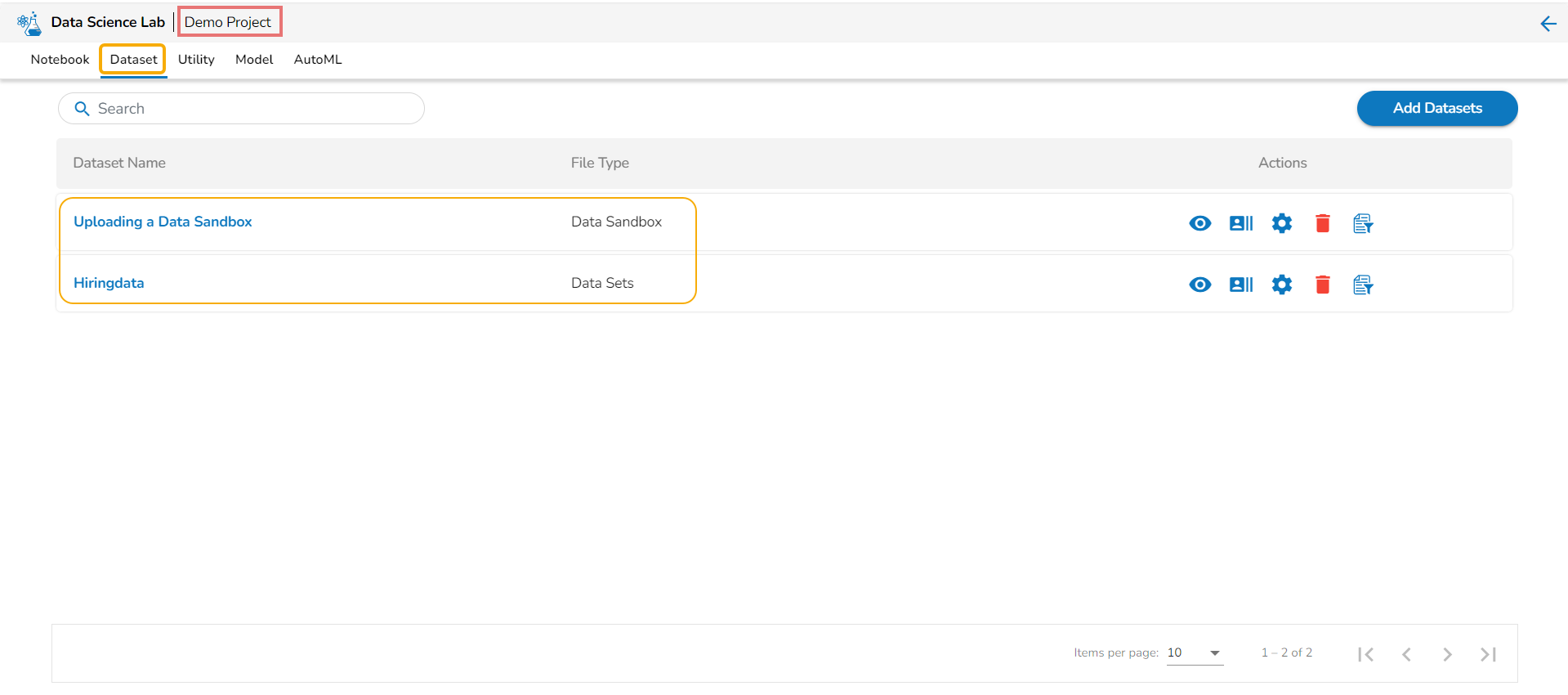Go to the next page of datasets

click(x=1447, y=654)
